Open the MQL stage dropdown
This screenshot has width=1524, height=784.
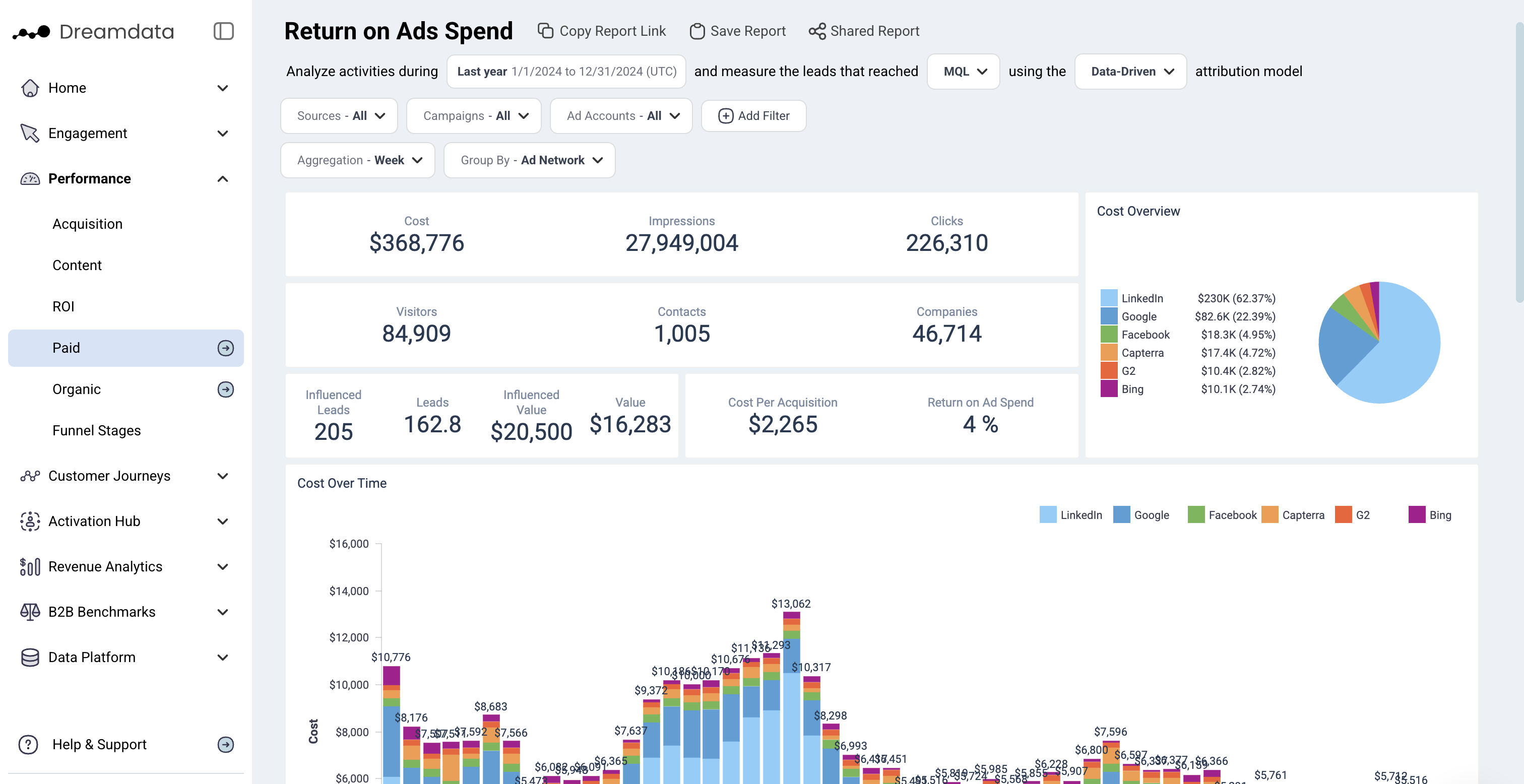[963, 72]
